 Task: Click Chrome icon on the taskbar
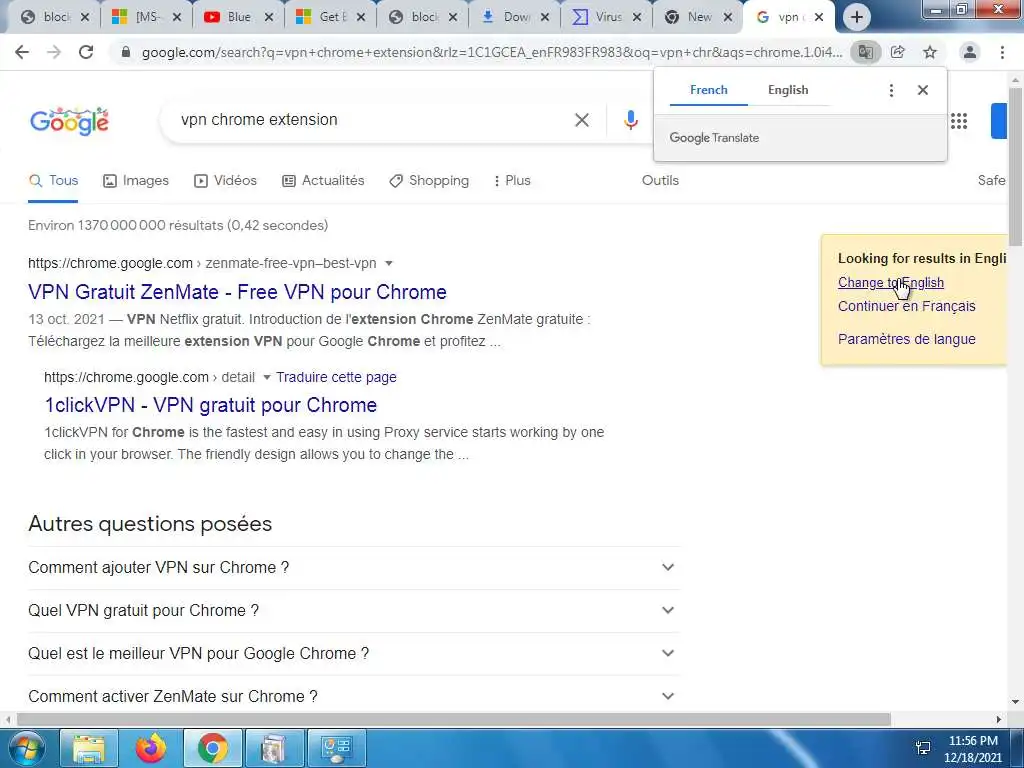(213, 748)
